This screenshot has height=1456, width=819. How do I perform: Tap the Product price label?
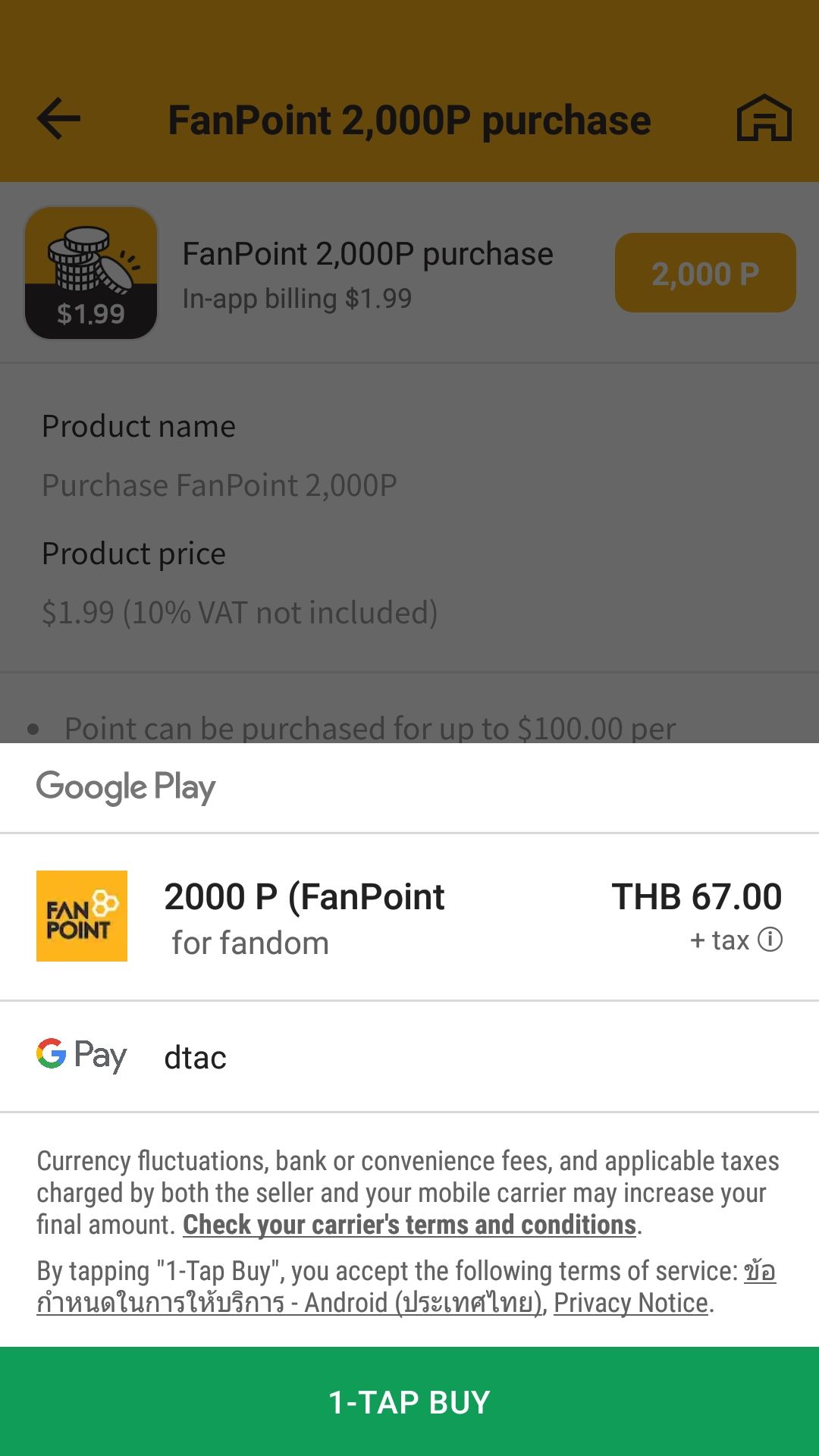point(134,554)
